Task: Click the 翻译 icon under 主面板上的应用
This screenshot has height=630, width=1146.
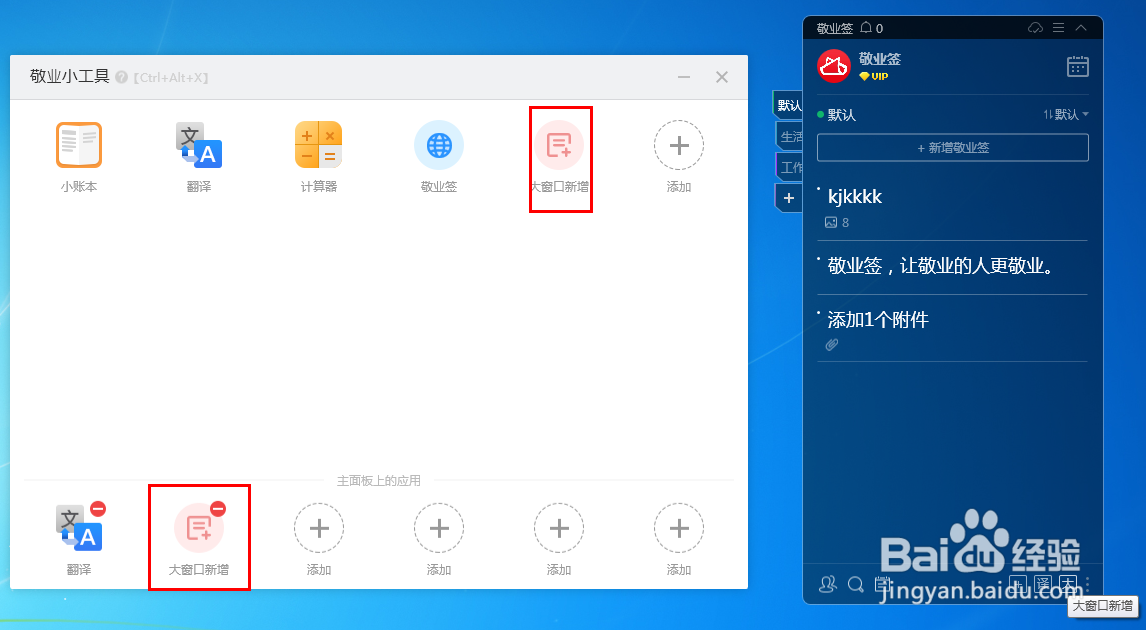Action: coord(79,528)
